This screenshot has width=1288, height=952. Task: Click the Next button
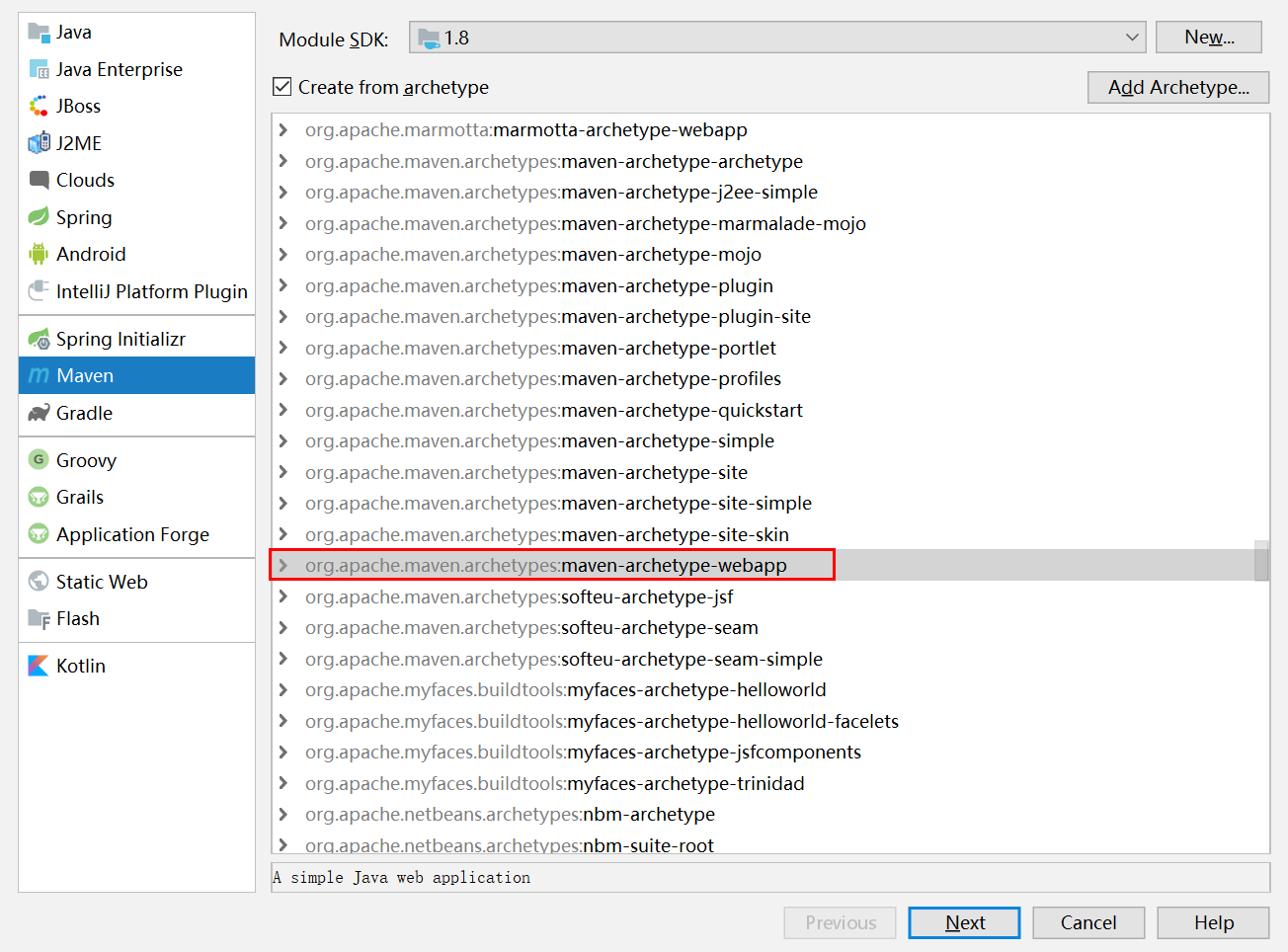(x=964, y=922)
